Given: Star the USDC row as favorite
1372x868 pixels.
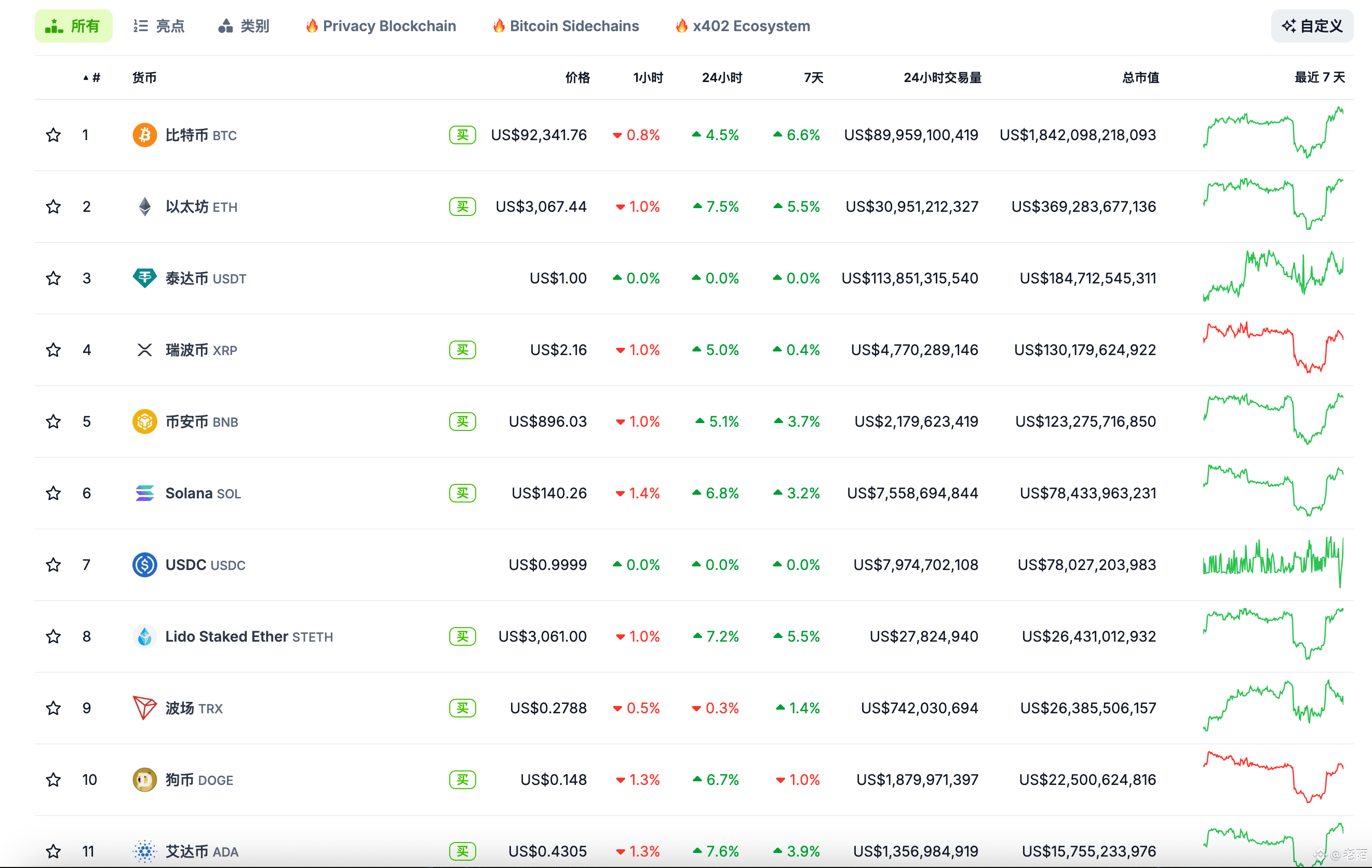Looking at the screenshot, I should [x=53, y=564].
